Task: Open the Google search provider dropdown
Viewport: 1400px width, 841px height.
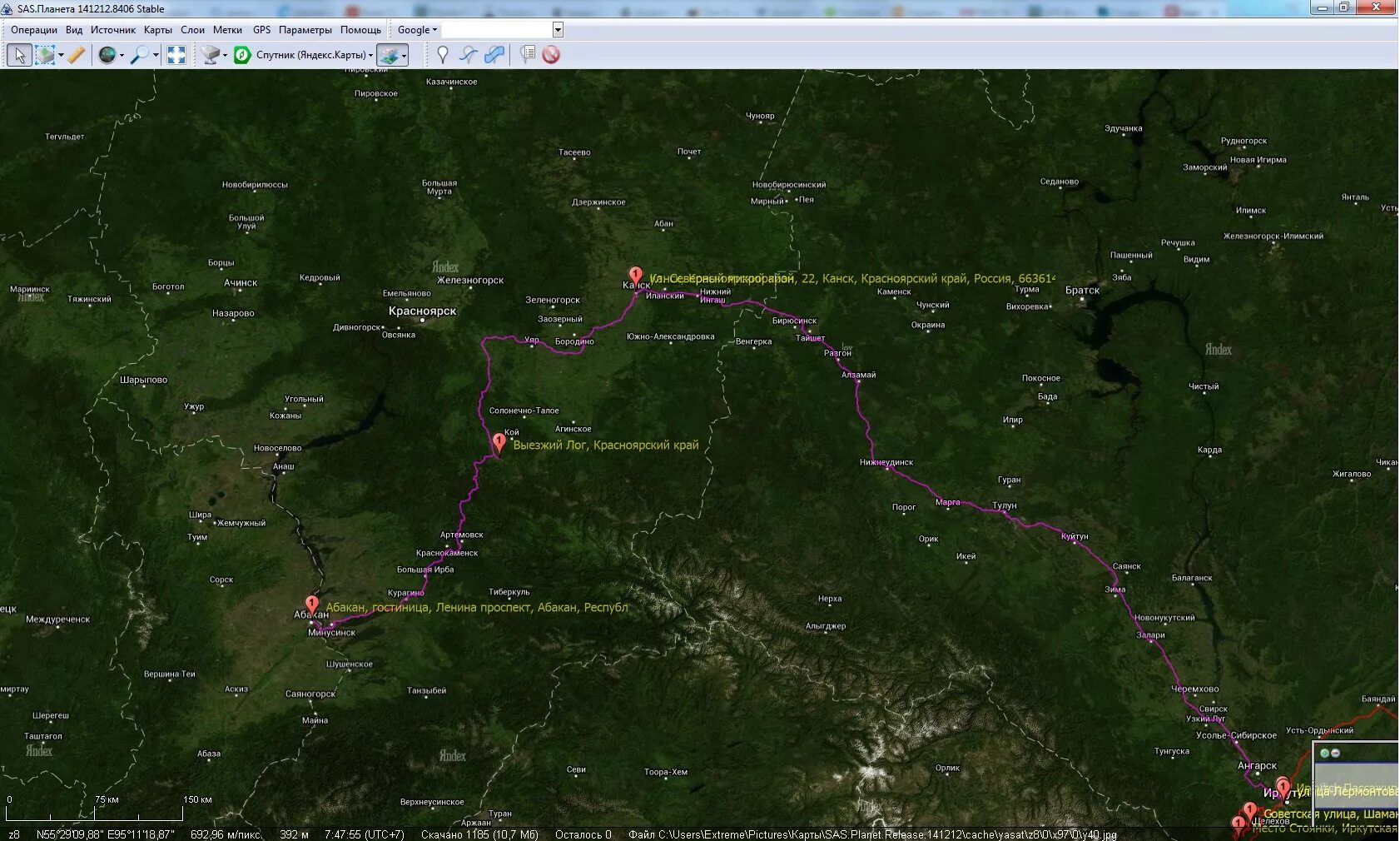Action: click(417, 30)
